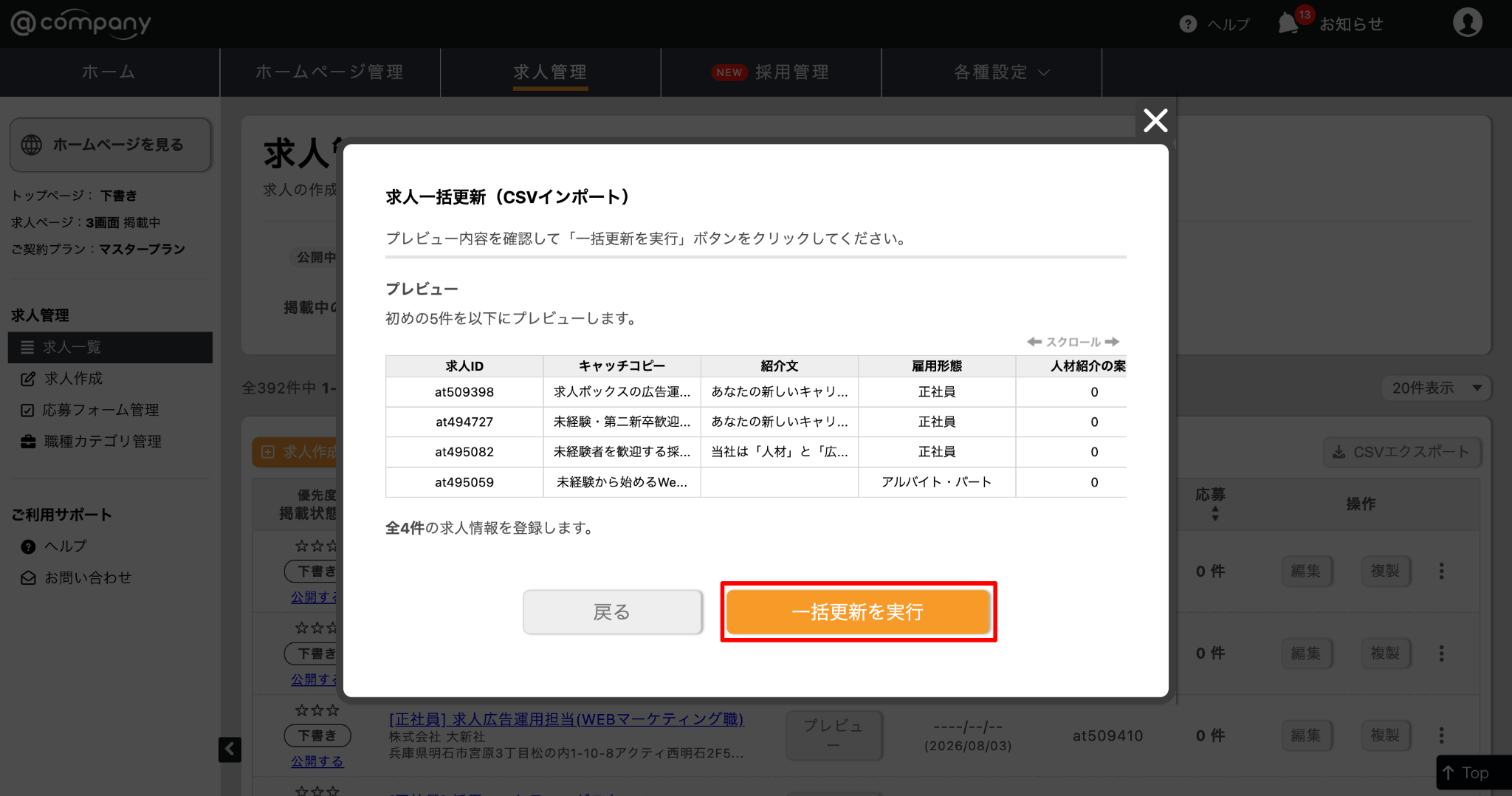This screenshot has width=1512, height=796.
Task: Open the more options menu in second job row
Action: (x=1441, y=653)
